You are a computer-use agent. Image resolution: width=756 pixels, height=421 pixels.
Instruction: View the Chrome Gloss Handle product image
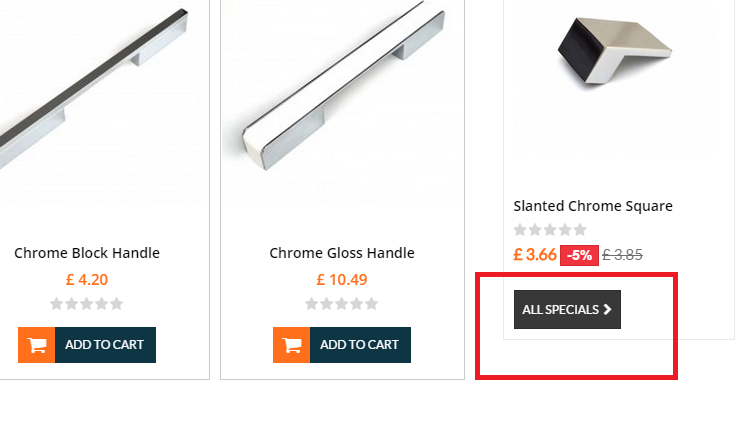[x=342, y=100]
